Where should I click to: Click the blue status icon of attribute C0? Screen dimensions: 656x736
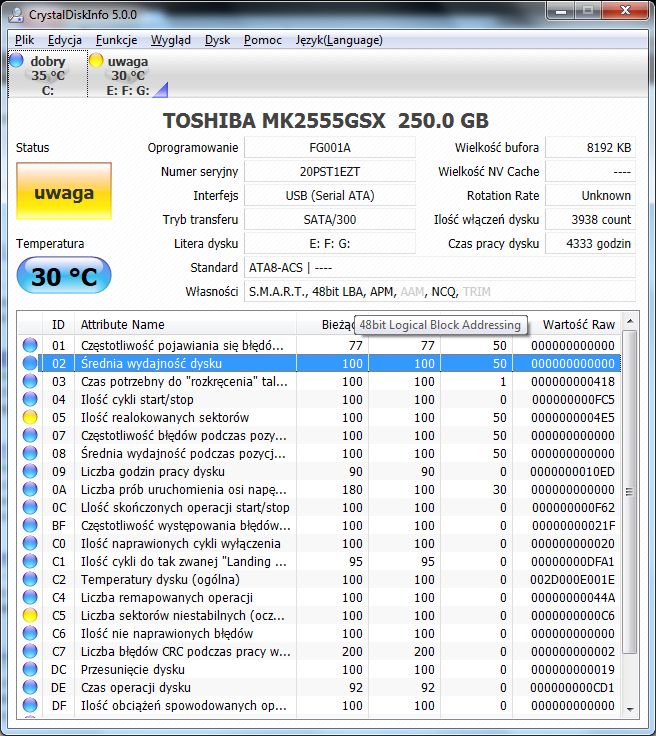coord(30,543)
